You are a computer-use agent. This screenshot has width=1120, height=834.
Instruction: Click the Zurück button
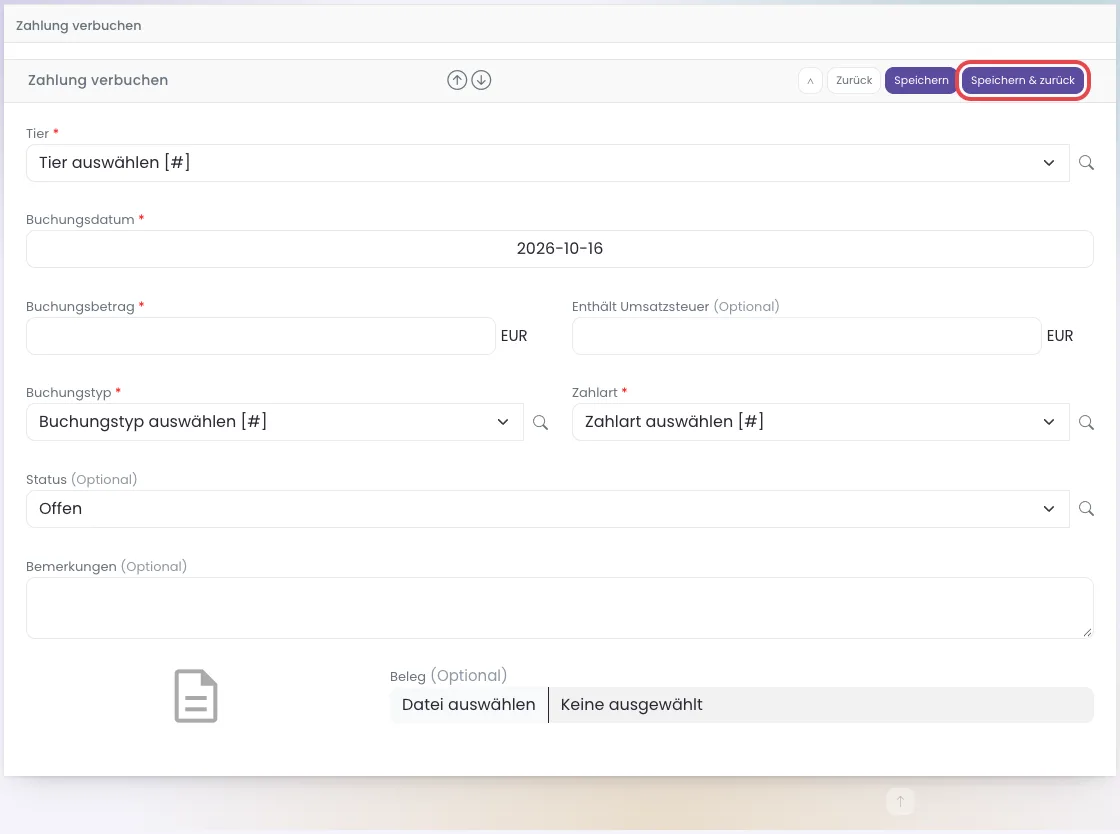pyautogui.click(x=854, y=81)
